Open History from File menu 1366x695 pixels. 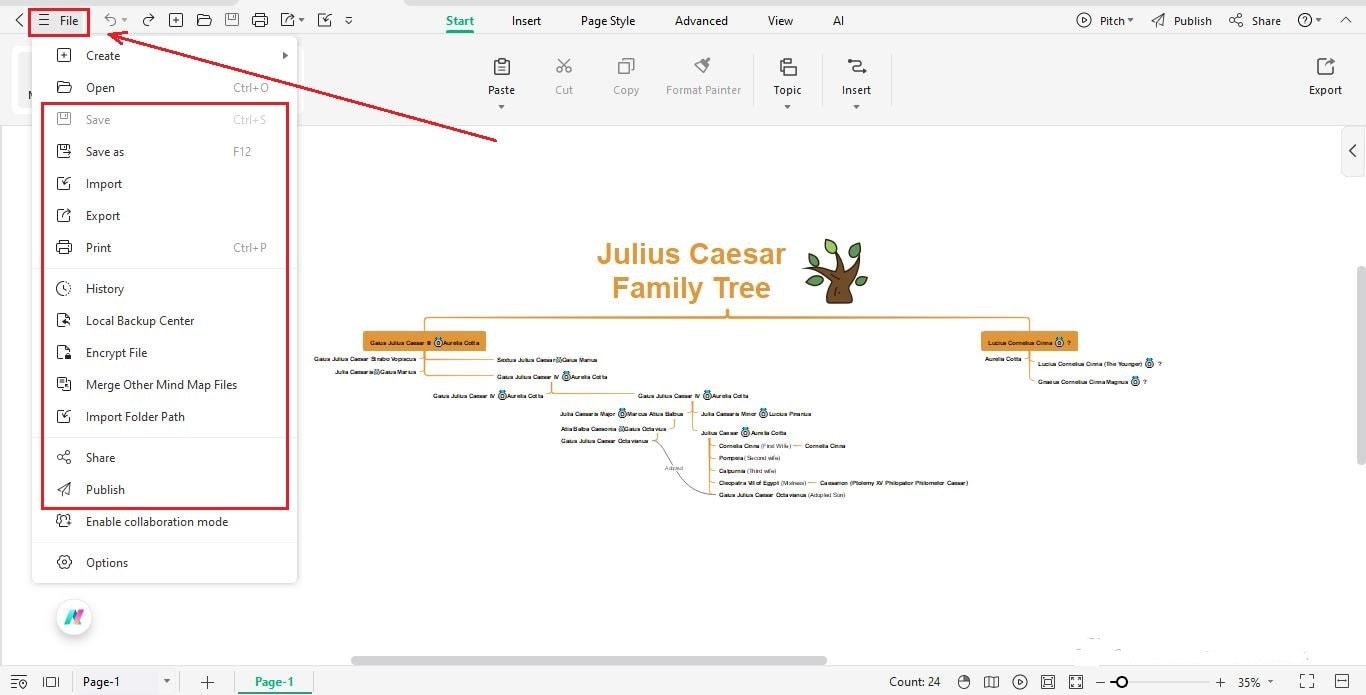(x=165, y=289)
